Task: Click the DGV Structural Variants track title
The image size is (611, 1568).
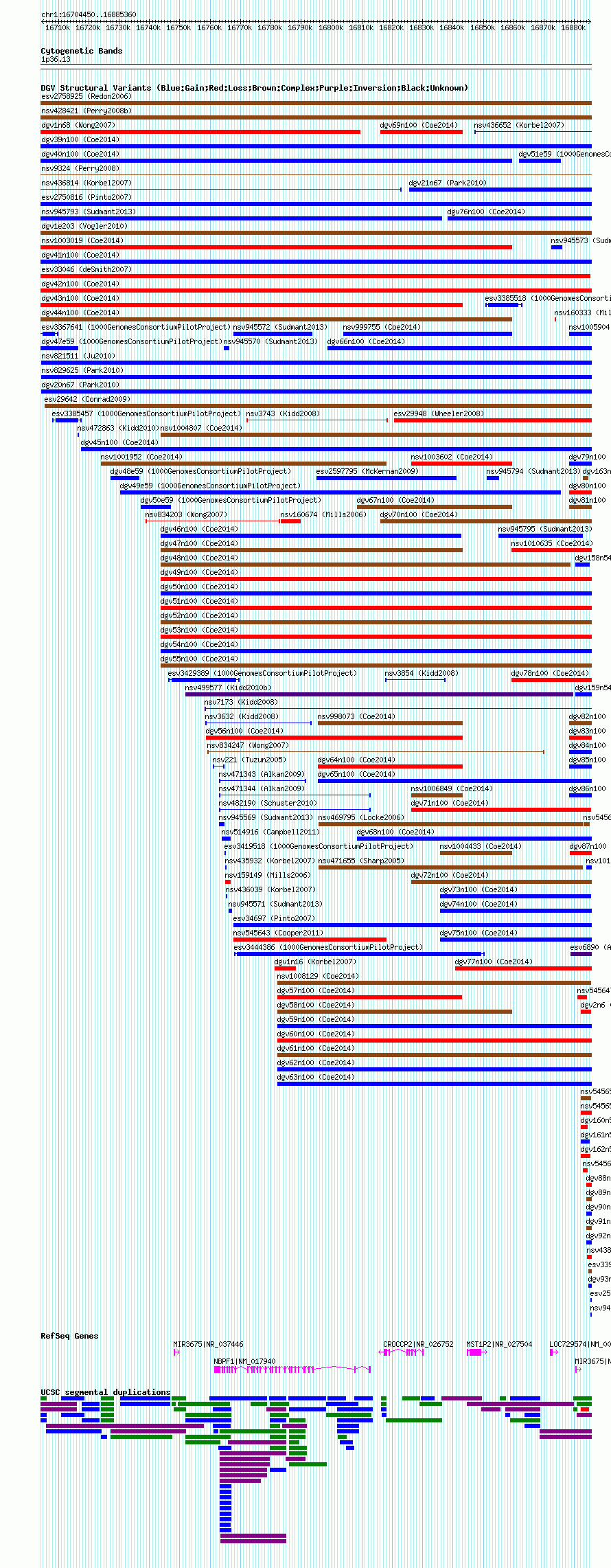Action: [x=254, y=88]
